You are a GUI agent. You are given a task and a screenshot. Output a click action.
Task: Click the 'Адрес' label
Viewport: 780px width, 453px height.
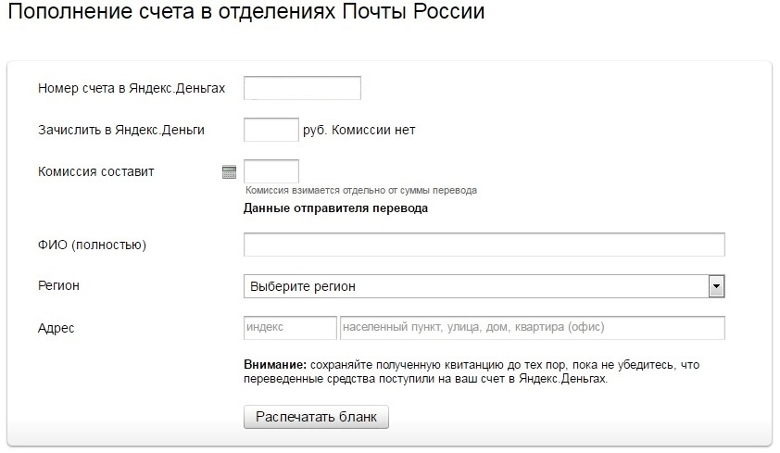tap(55, 328)
